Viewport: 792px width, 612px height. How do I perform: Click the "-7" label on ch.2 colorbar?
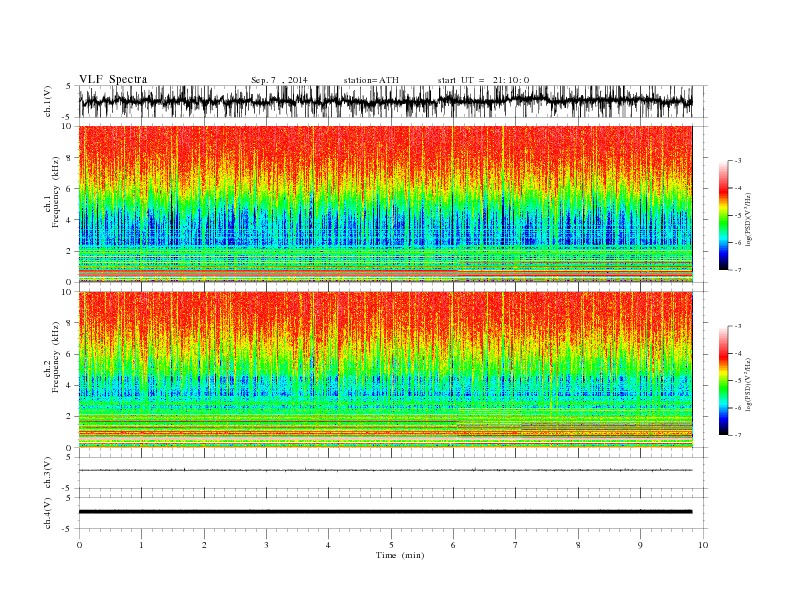click(738, 435)
